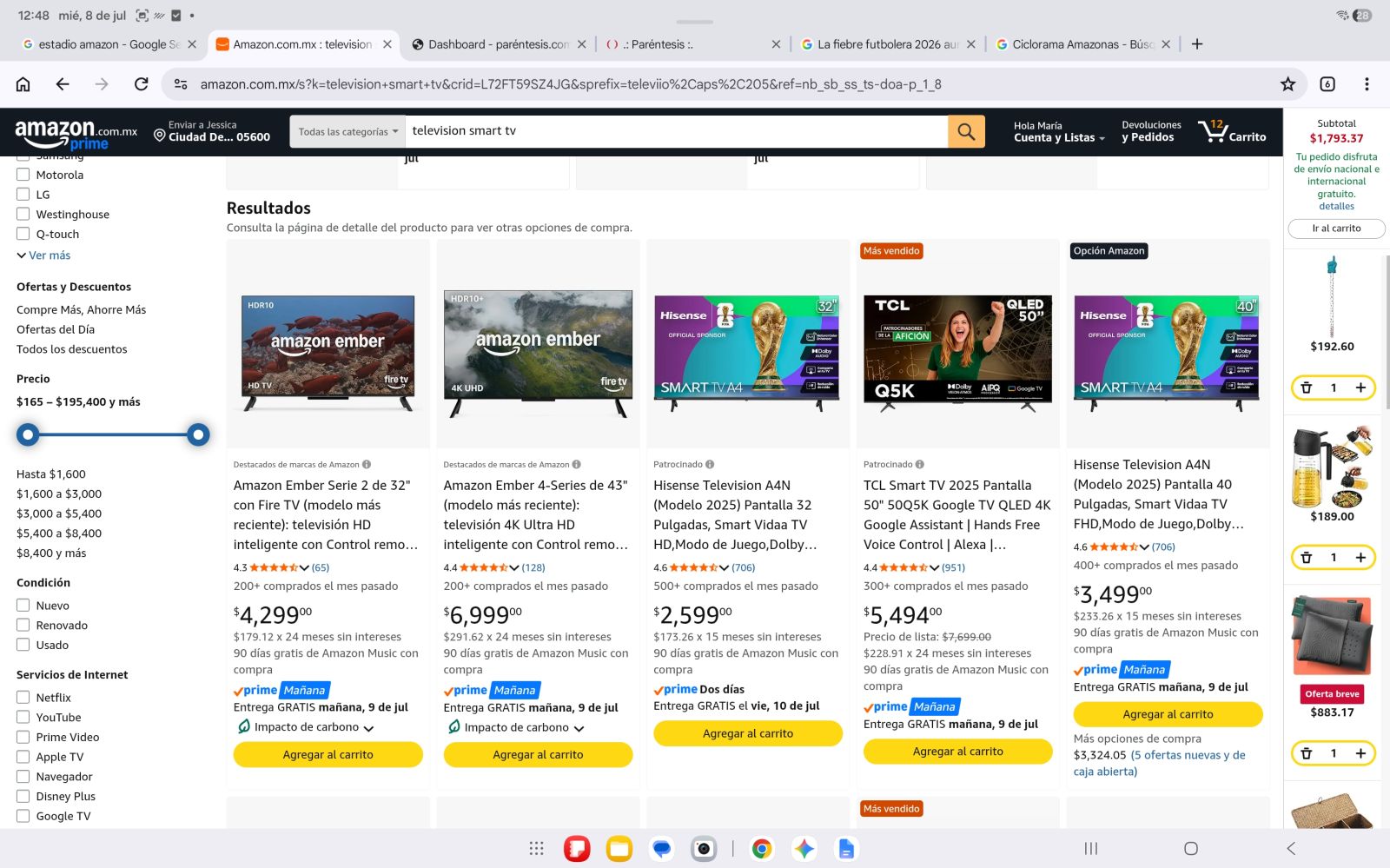Viewport: 1390px width, 868px height.
Task: Grab the minimum price slider handle
Action: point(28,434)
